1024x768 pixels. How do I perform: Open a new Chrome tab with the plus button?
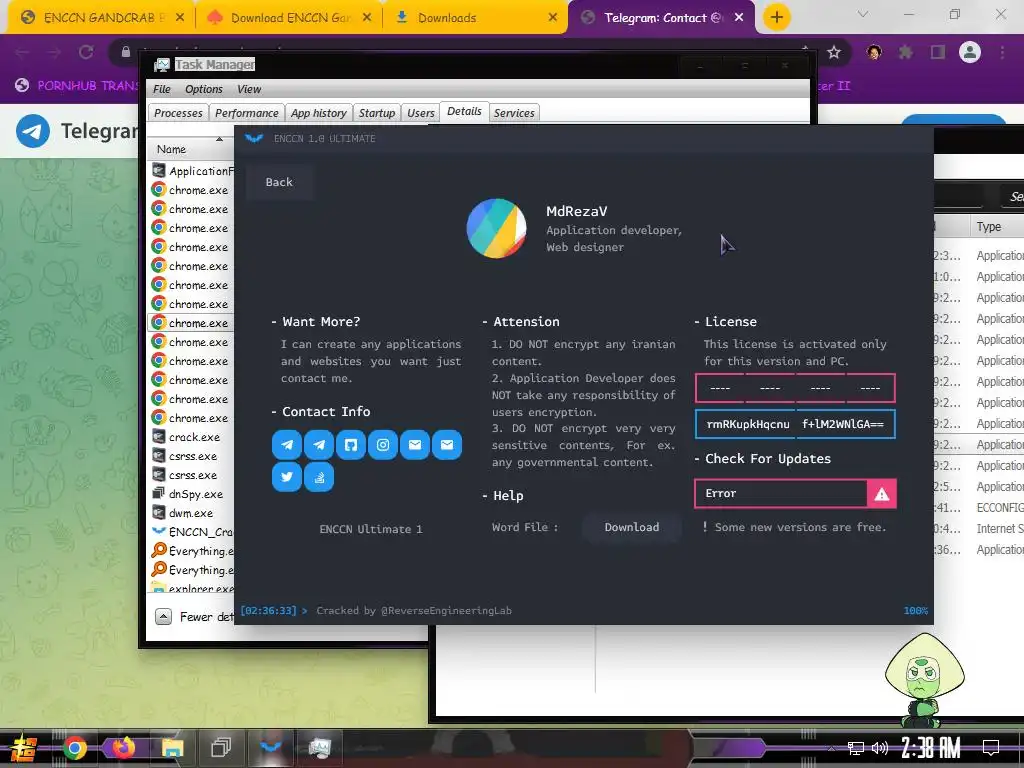point(776,17)
